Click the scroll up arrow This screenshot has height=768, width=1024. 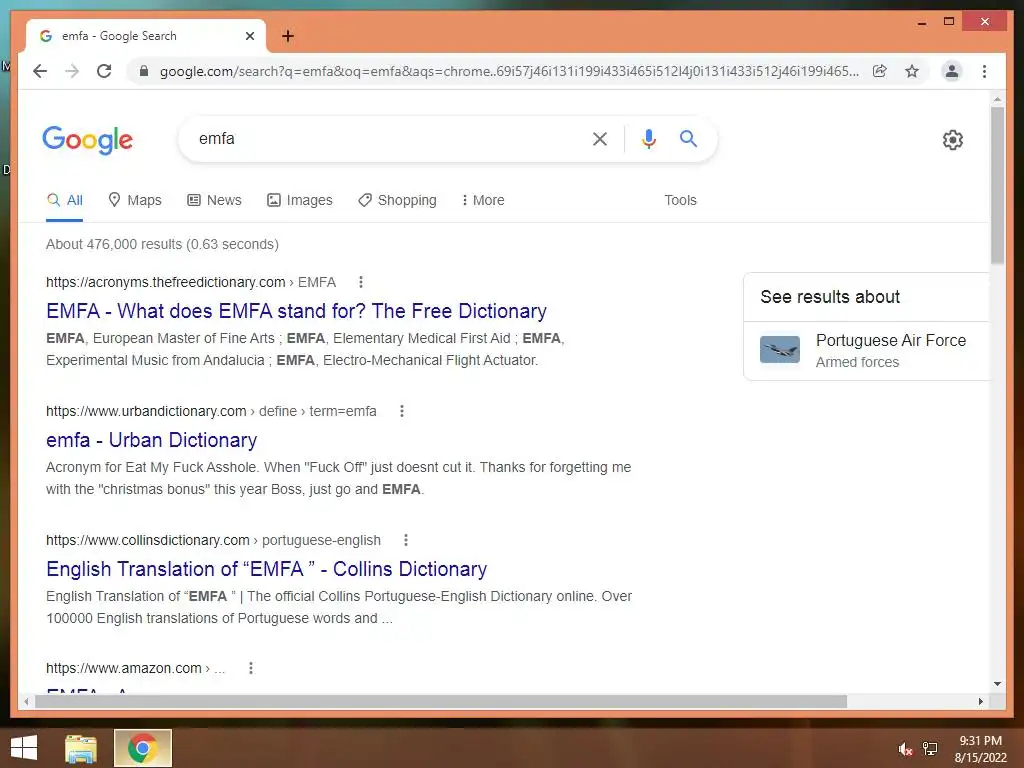coord(997,99)
